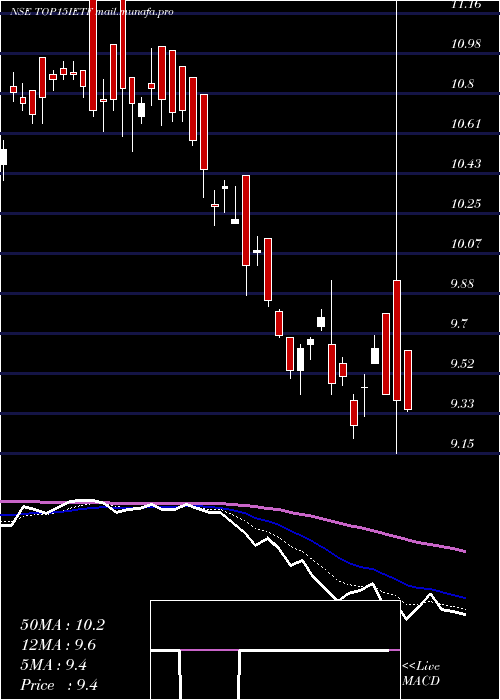
Task: Click the 9.88 price axis label
Action: coord(462,284)
